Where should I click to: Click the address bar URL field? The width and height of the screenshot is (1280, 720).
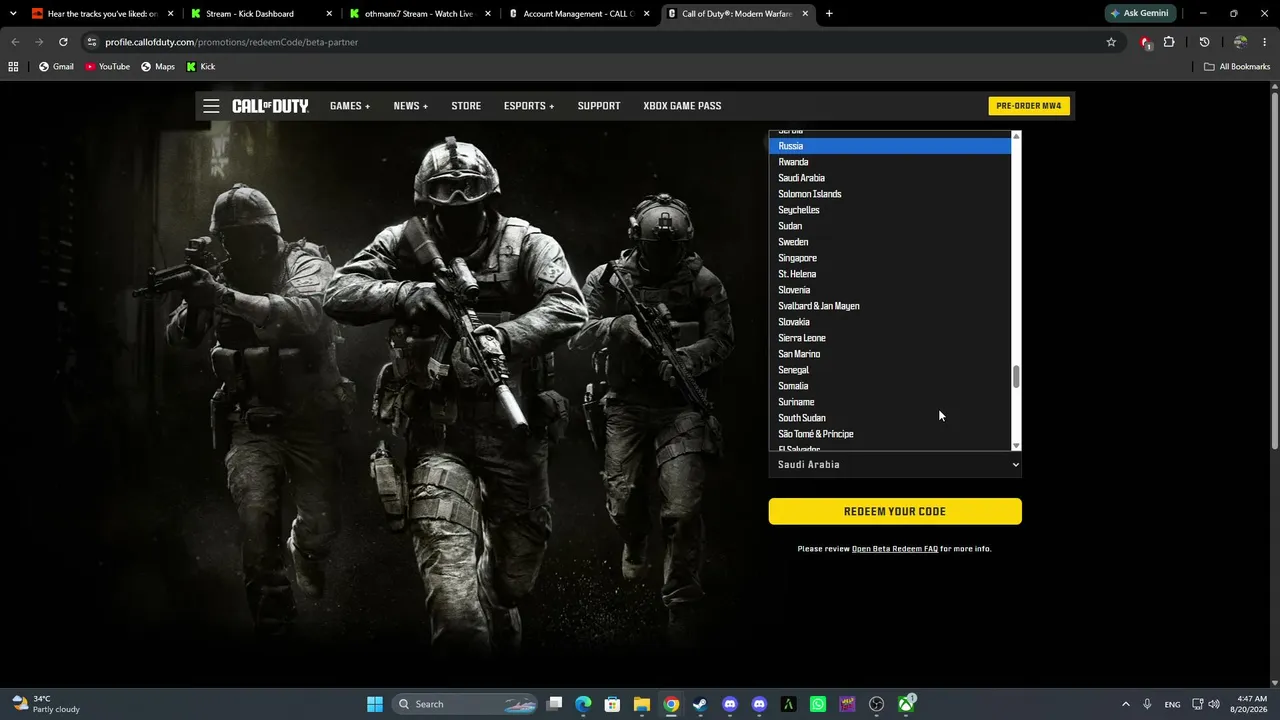click(x=590, y=42)
